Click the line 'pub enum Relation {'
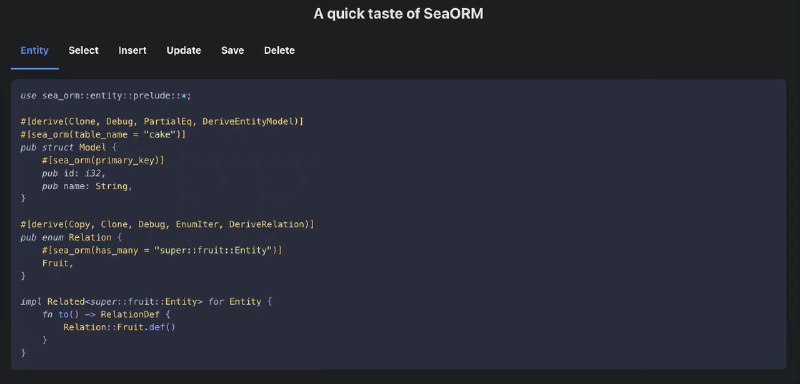The height and width of the screenshot is (384, 800). tap(71, 237)
